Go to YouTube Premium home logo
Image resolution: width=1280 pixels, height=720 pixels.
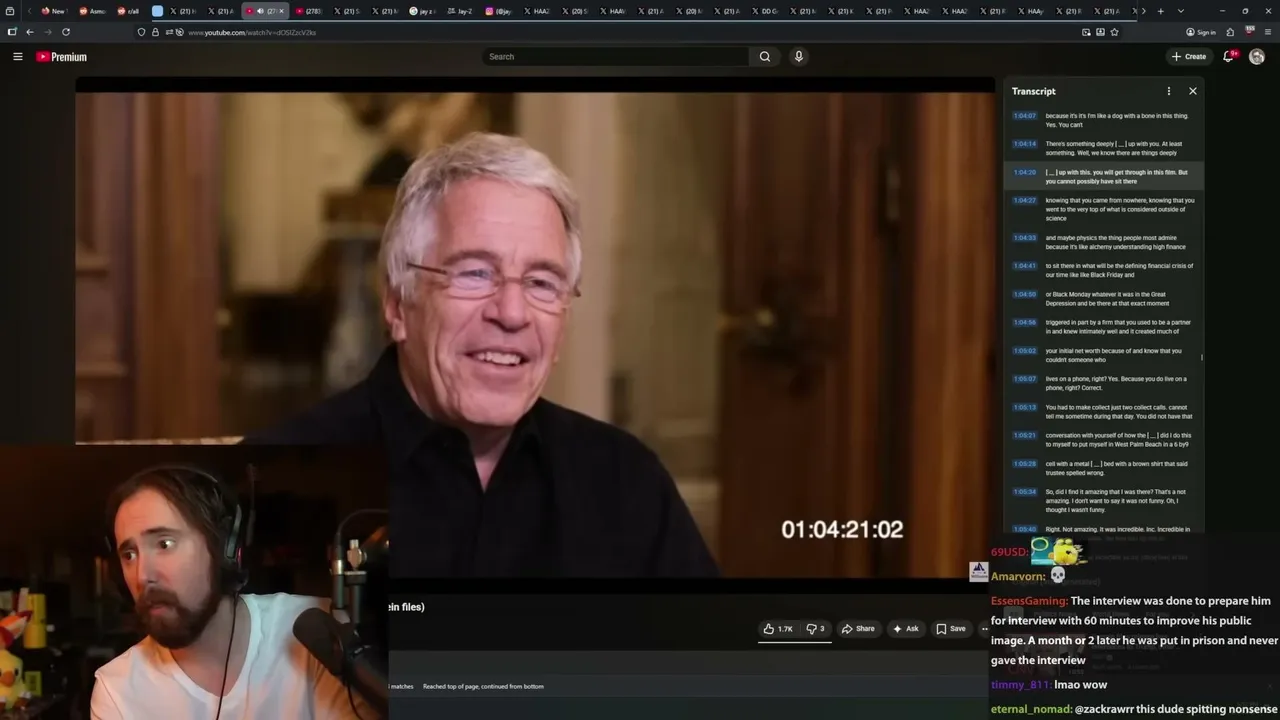(62, 57)
